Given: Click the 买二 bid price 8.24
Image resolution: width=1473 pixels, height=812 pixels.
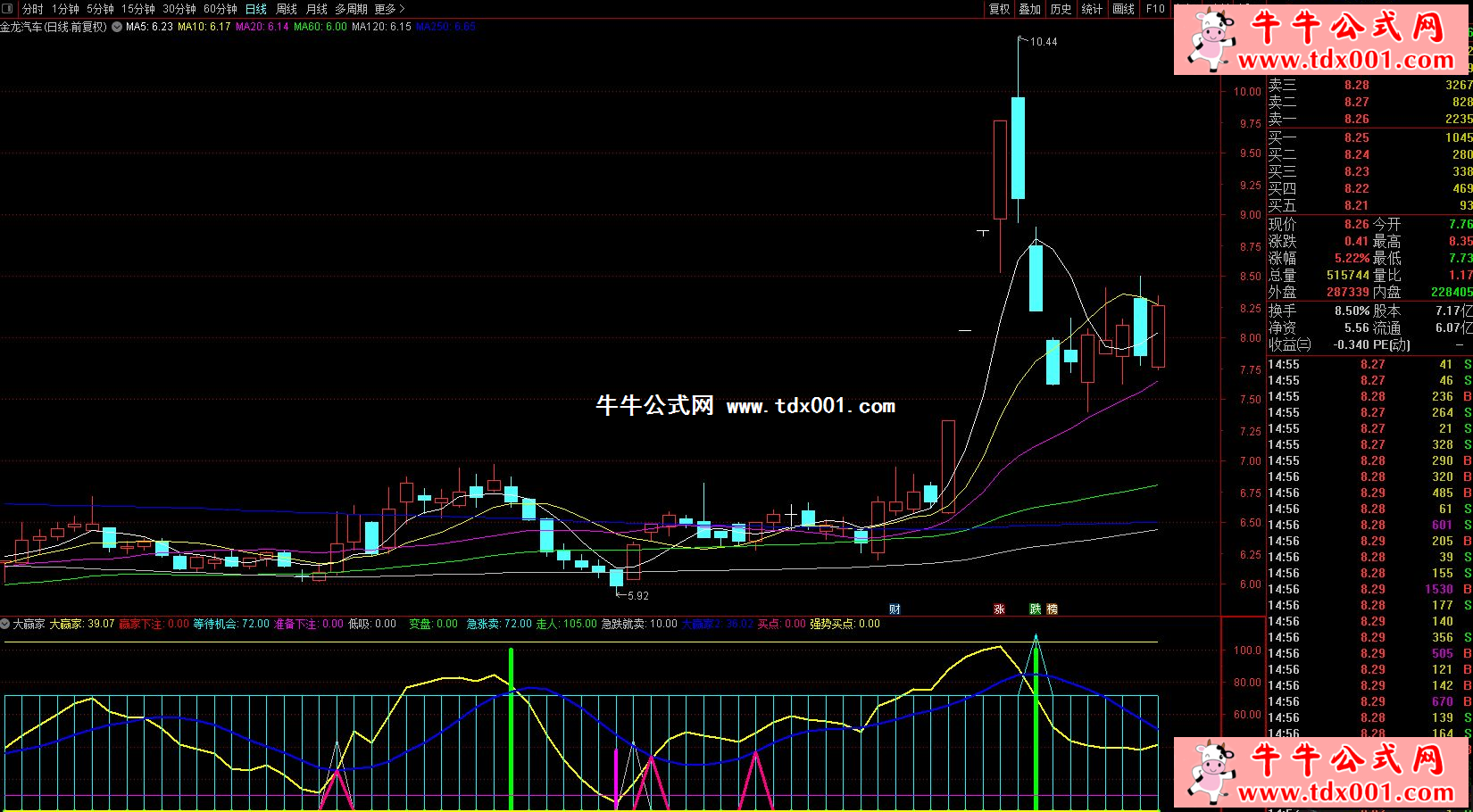Looking at the screenshot, I should [x=1357, y=154].
